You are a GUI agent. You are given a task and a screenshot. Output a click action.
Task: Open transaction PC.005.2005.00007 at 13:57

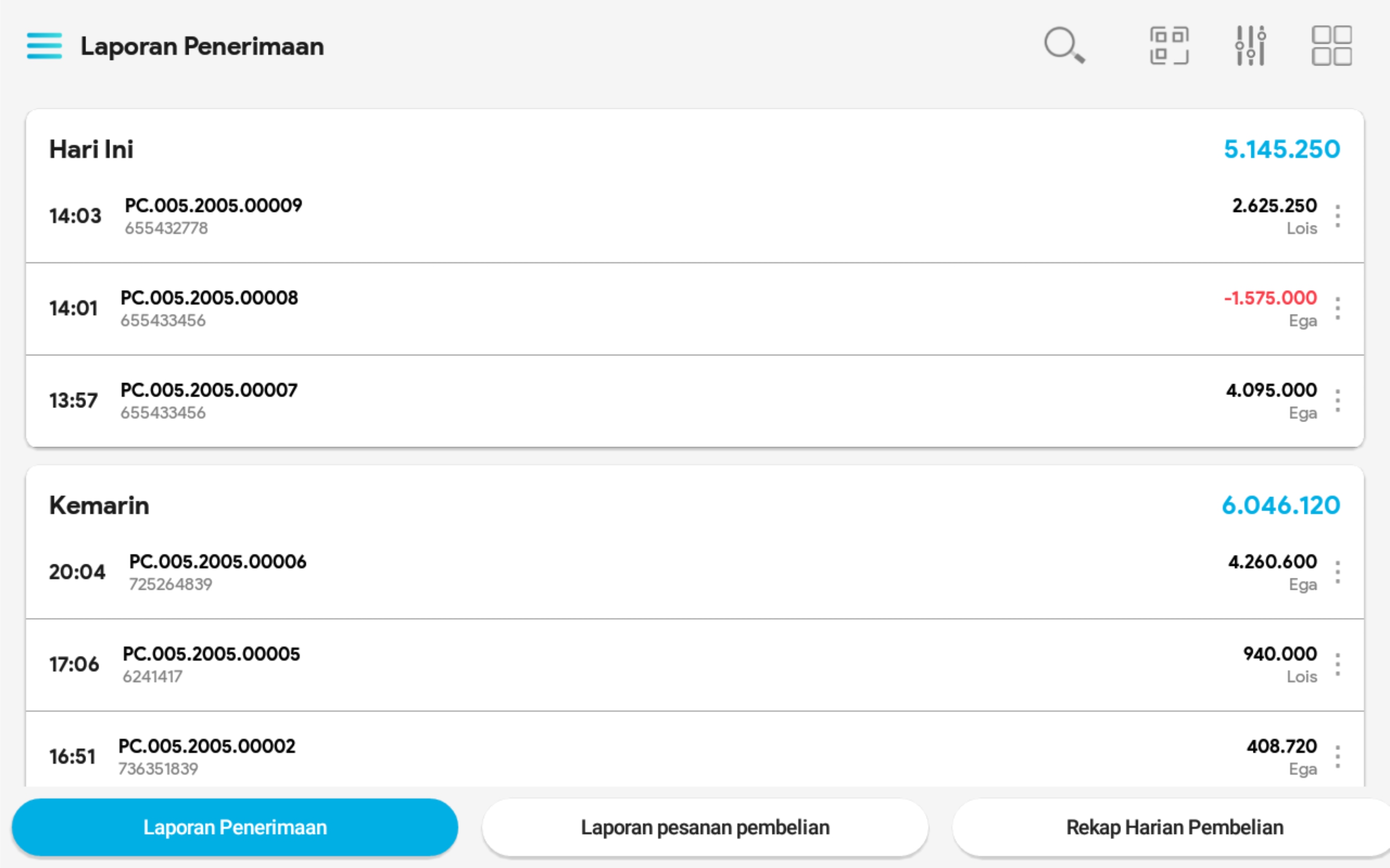(209, 390)
